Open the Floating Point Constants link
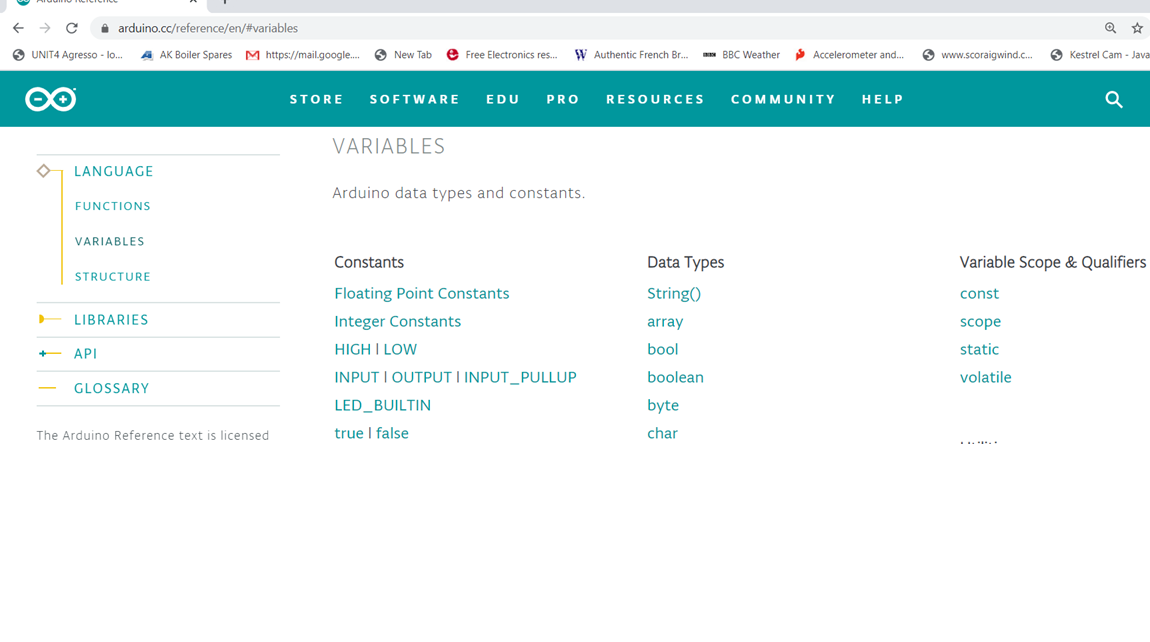Screen dimensions: 1150x642 421,294
